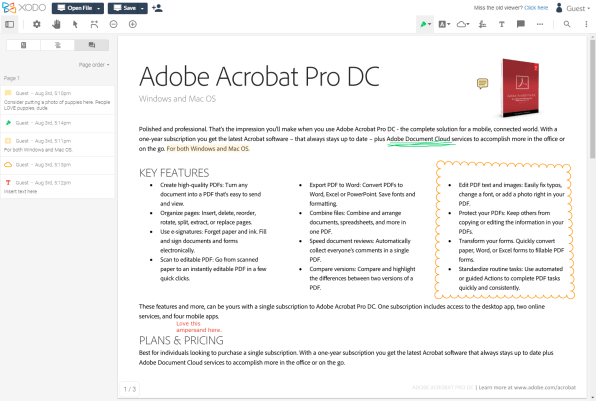This screenshot has width=596, height=401.
Task: Click the Acrobat product box image
Action: pyautogui.click(x=520, y=88)
